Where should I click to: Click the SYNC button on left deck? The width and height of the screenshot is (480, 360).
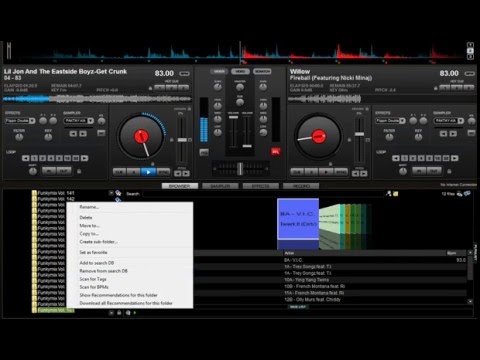(x=163, y=172)
